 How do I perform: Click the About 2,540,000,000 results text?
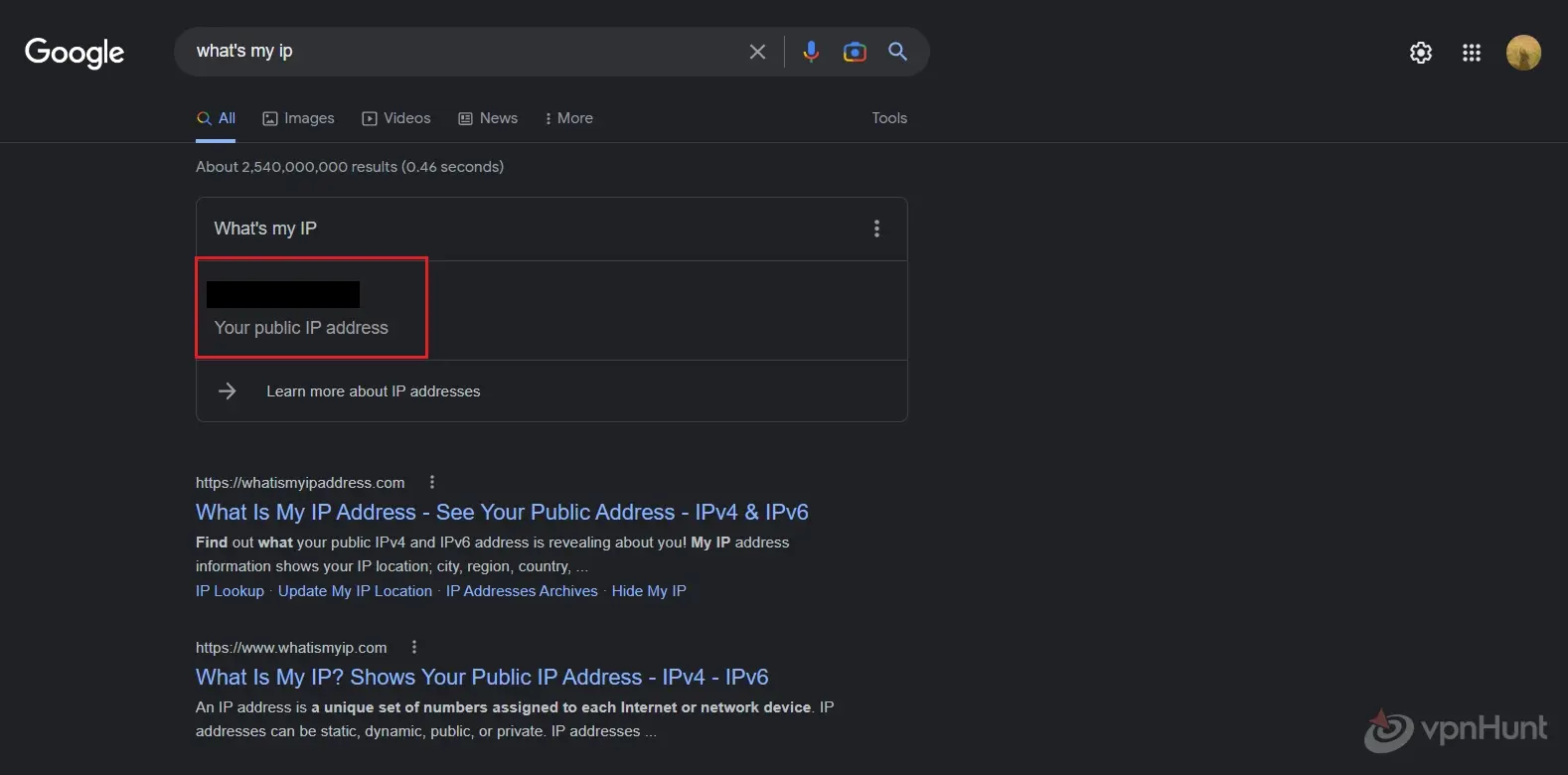350,167
